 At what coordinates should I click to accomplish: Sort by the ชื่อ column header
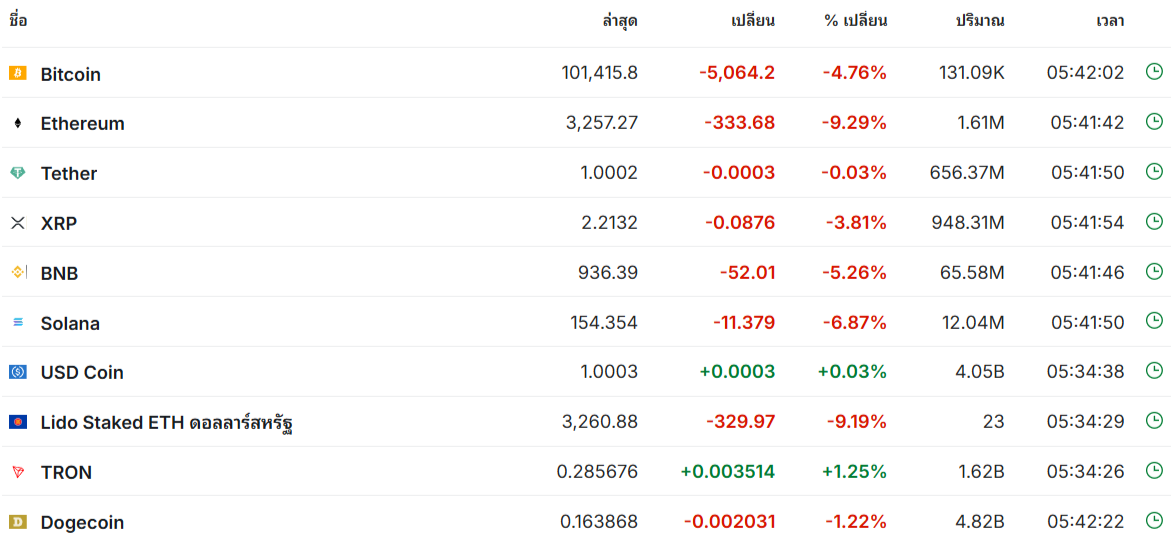pyautogui.click(x=18, y=21)
